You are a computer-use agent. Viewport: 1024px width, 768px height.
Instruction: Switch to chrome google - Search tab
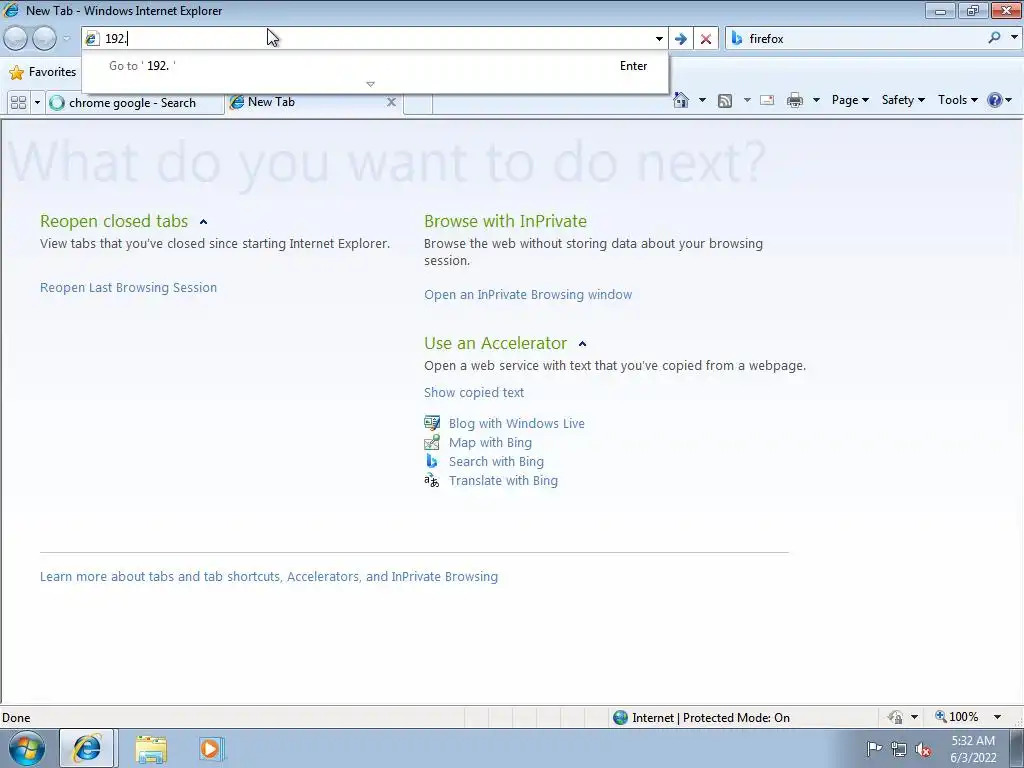(135, 103)
